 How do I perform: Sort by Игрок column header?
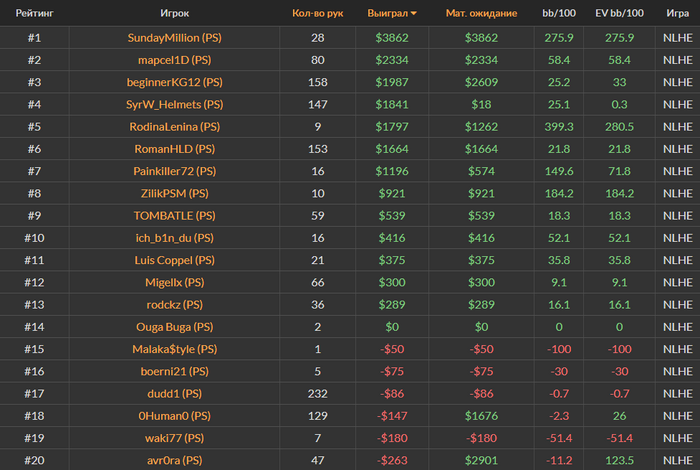[175, 13]
